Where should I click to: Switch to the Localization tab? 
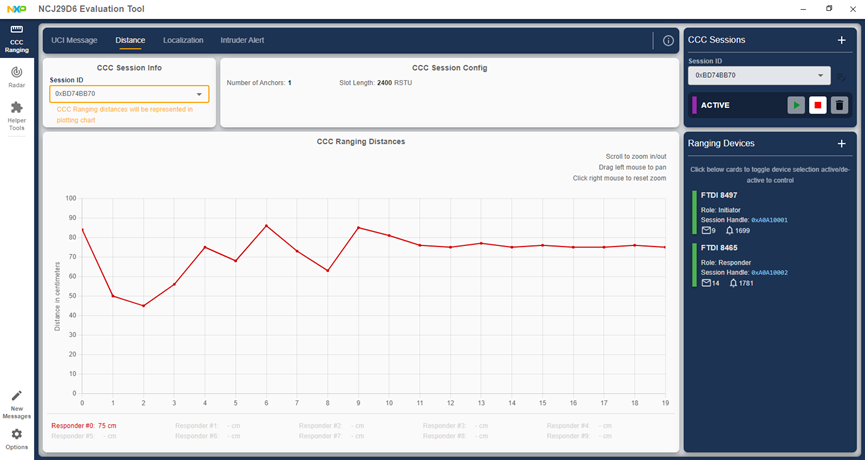183,41
